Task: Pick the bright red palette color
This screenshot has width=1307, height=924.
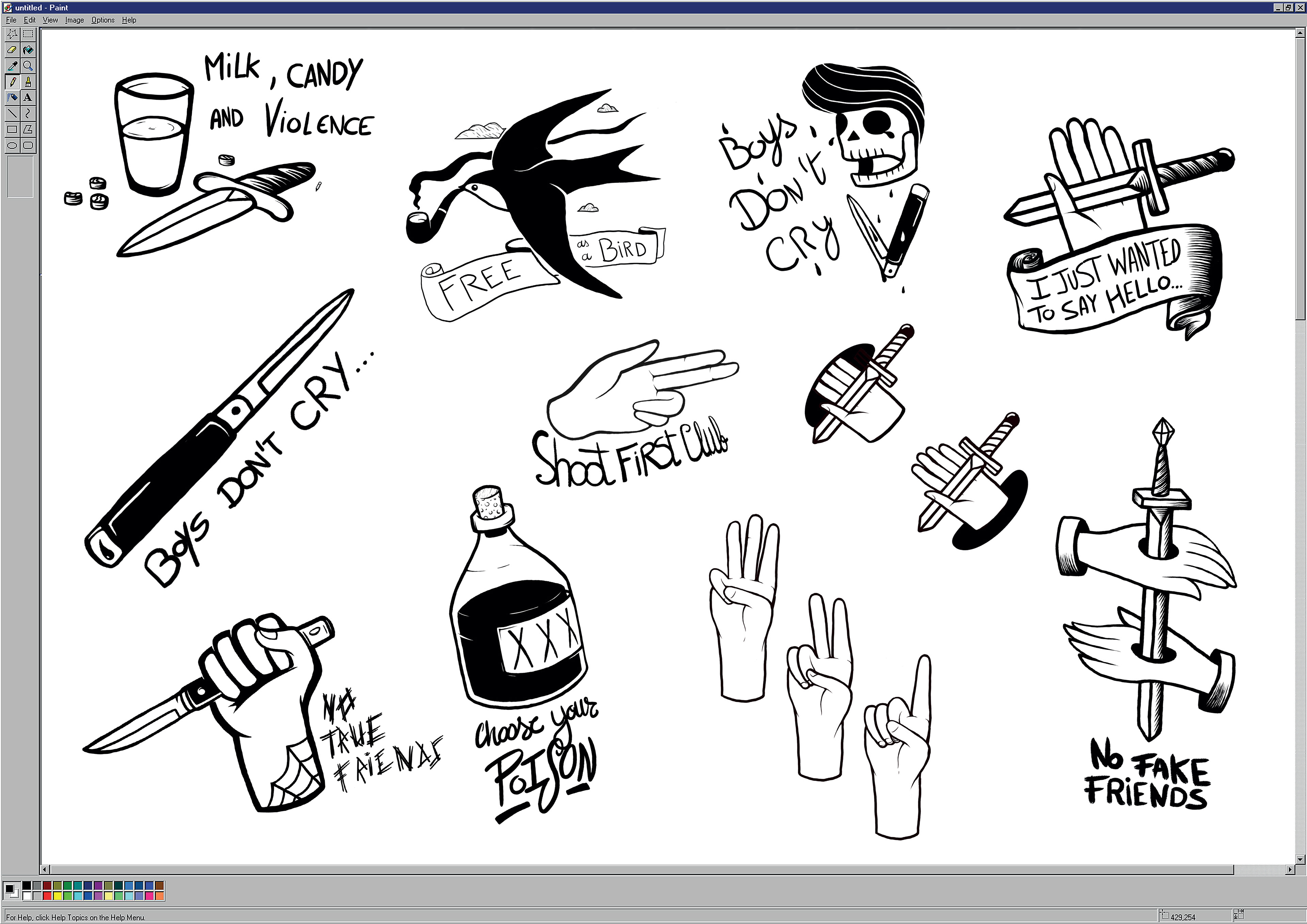Action: click(47, 896)
